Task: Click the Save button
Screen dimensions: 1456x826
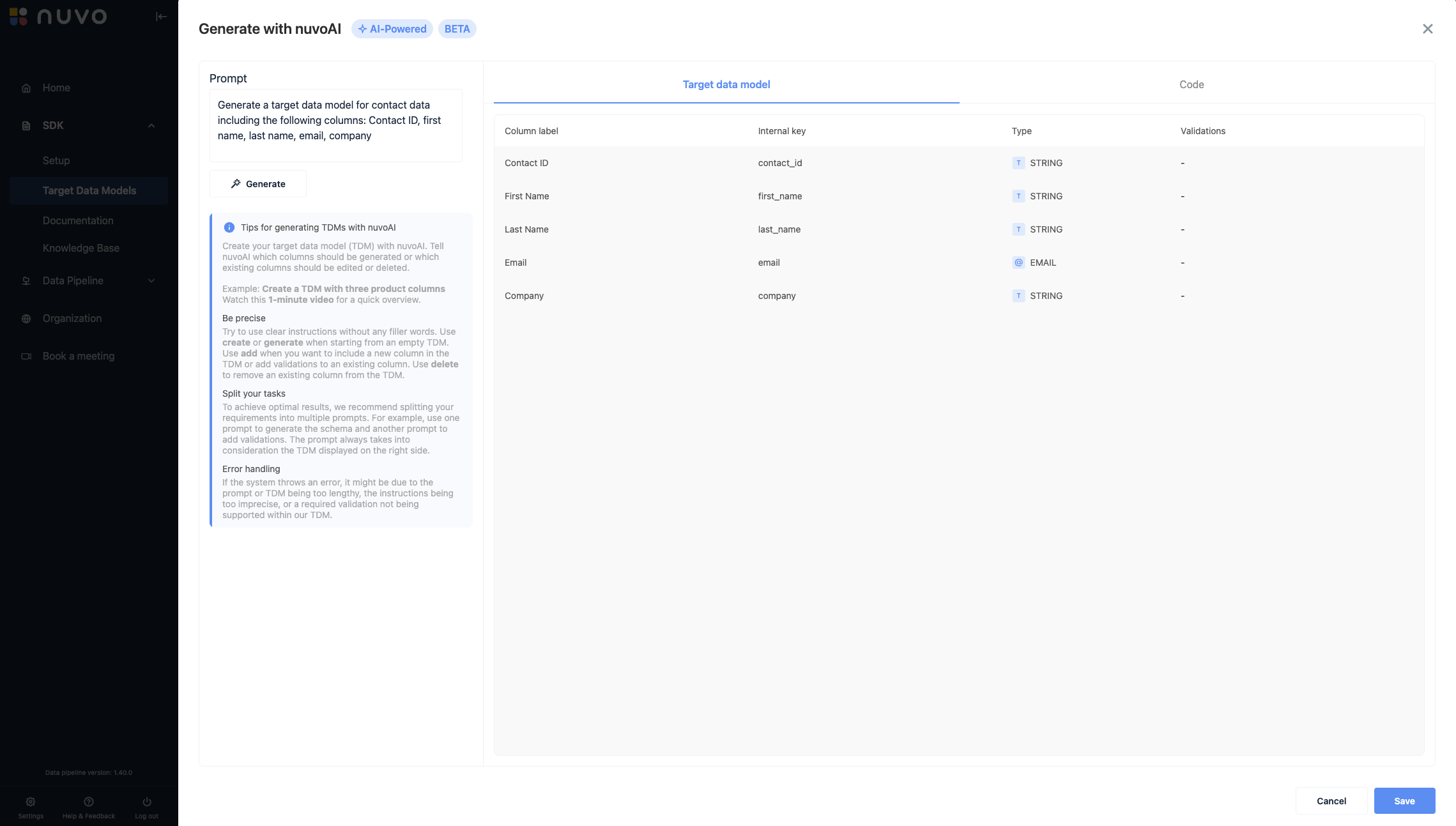Action: 1404,801
